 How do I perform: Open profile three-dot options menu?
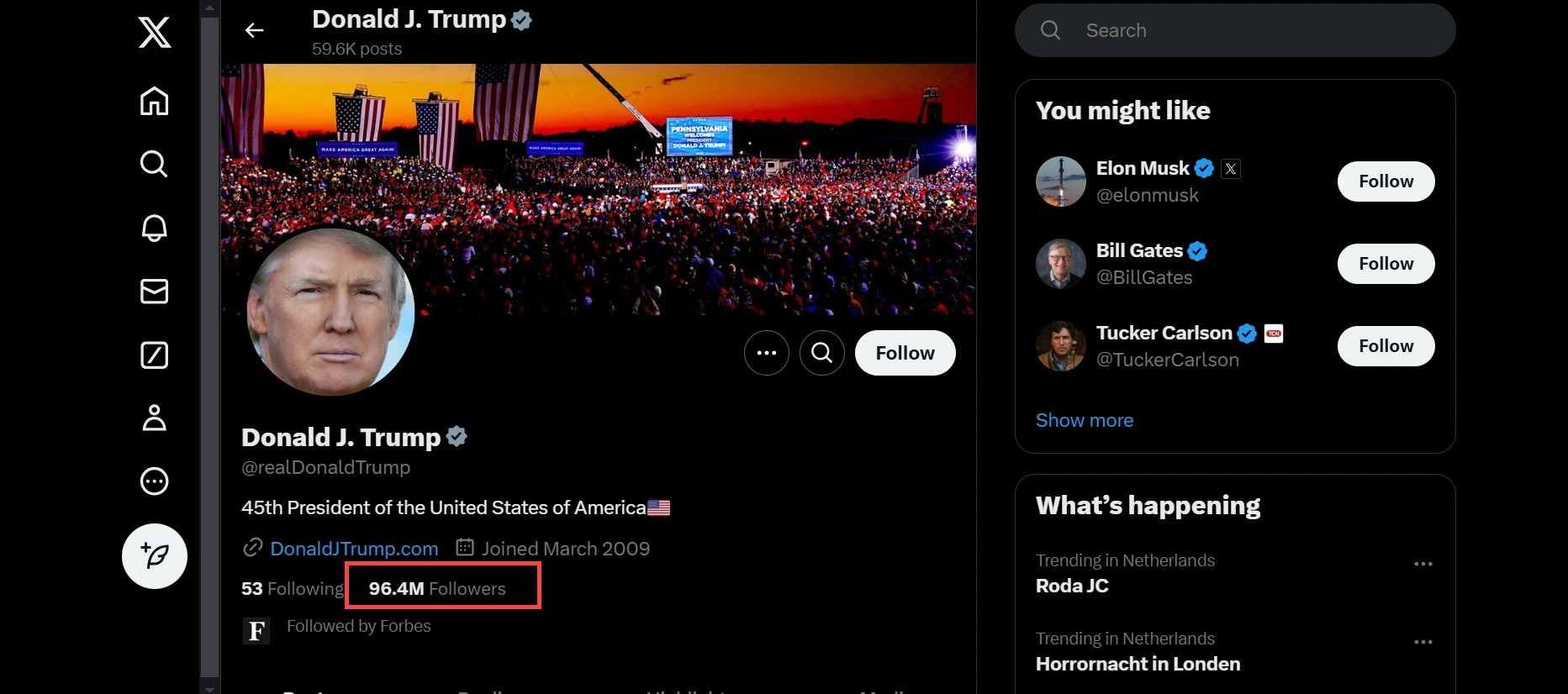[767, 353]
